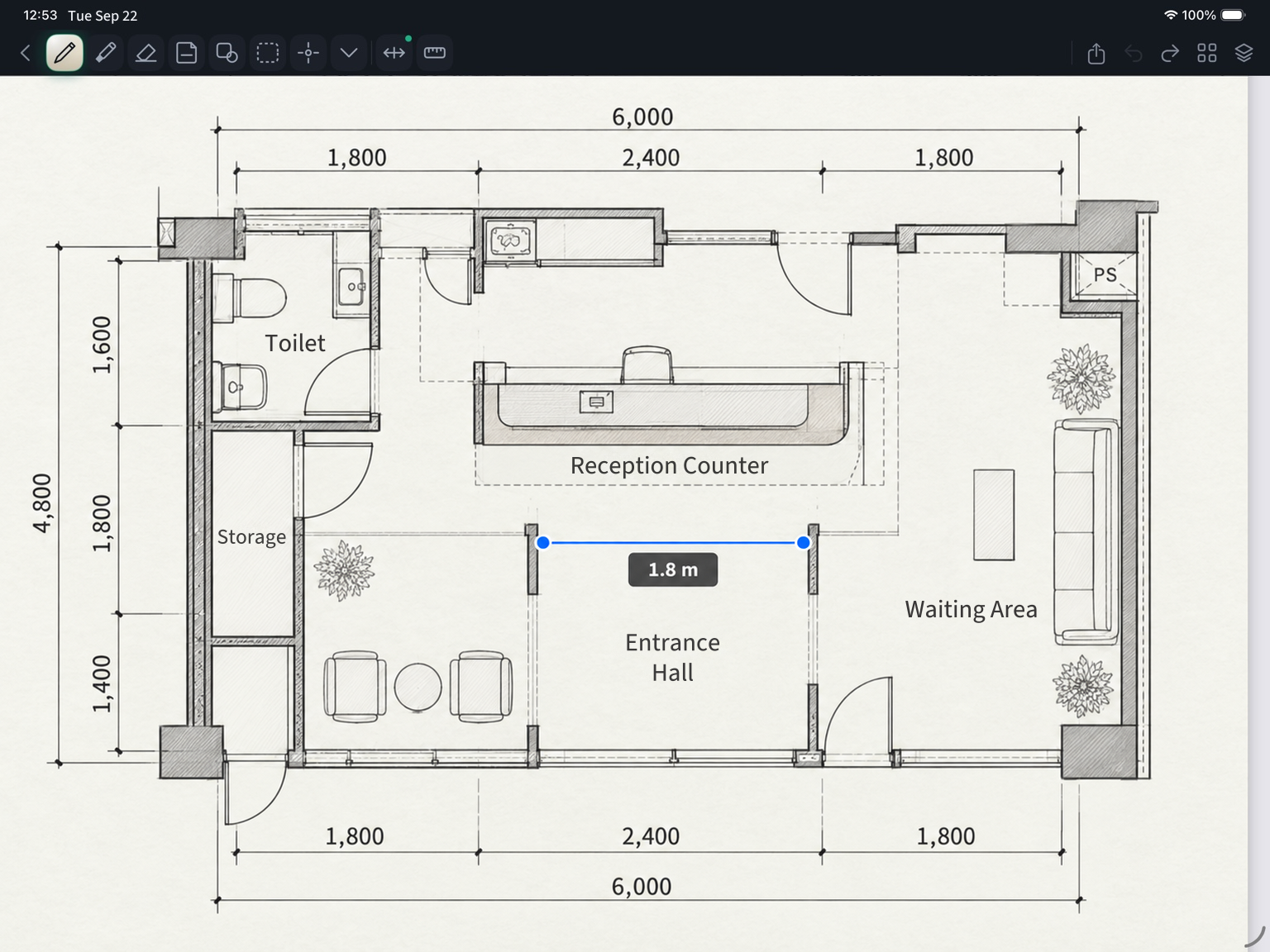Tap the Storage room label

click(x=251, y=537)
